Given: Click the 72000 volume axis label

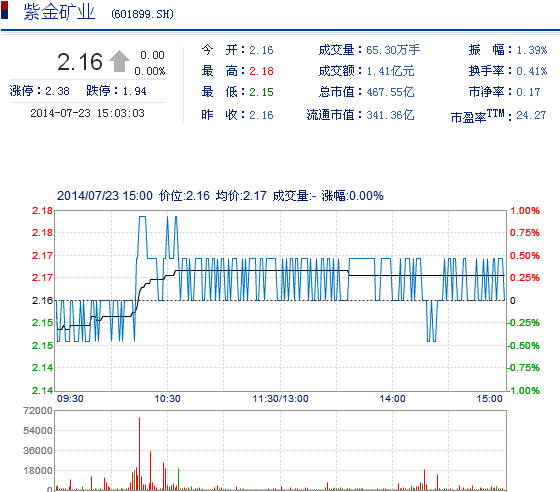Looking at the screenshot, I should coord(38,411).
